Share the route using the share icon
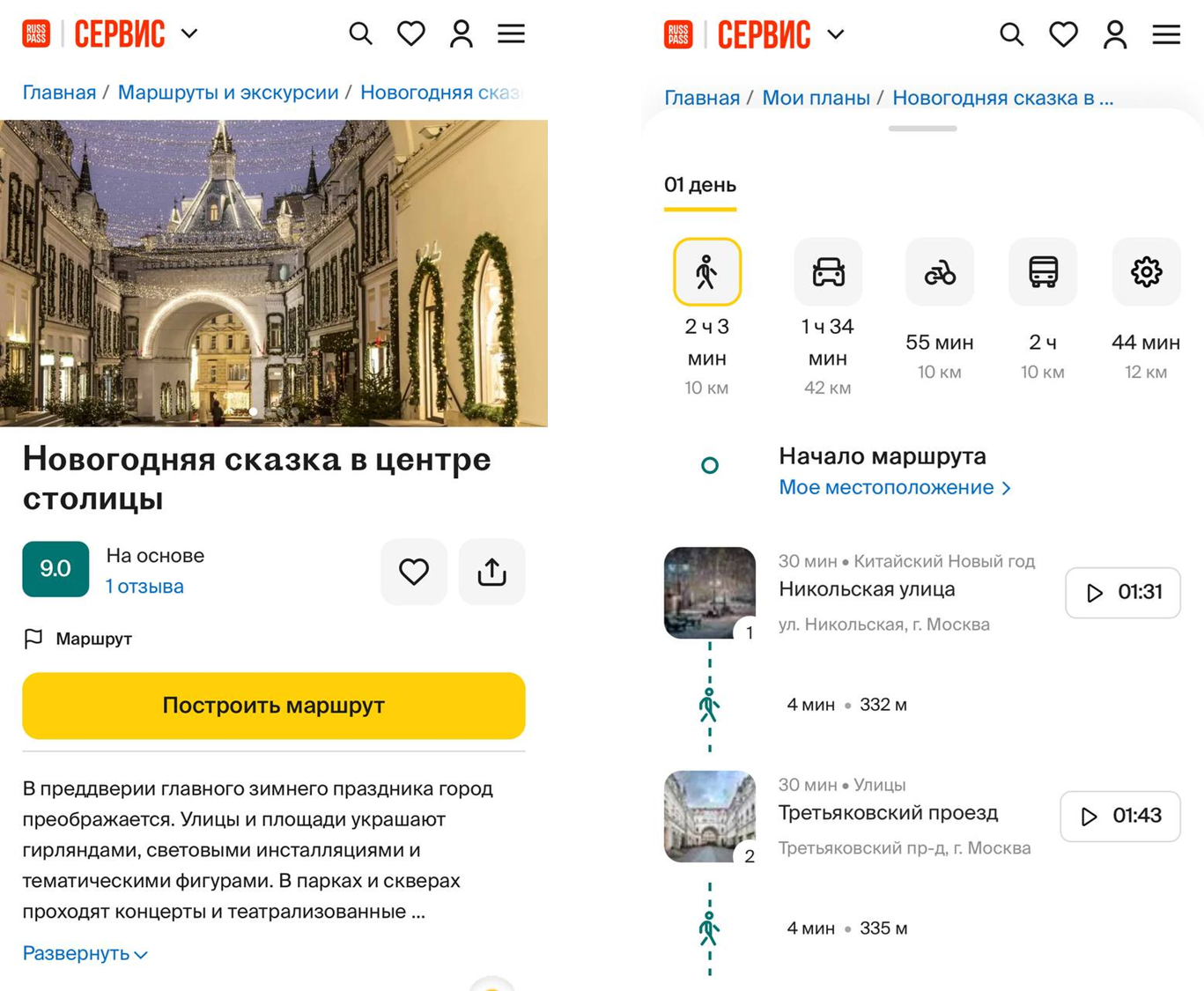Screen dimensions: 1204x991 tap(491, 572)
